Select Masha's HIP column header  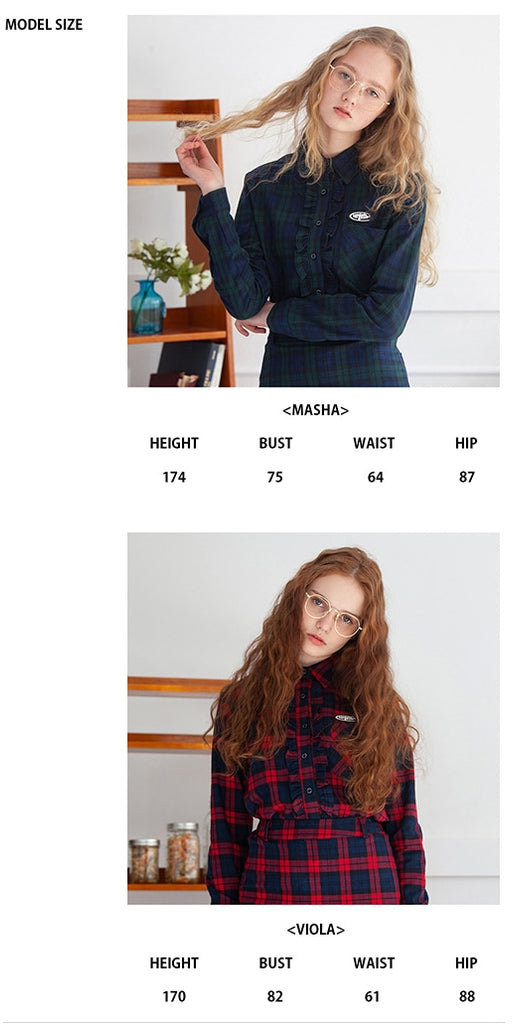(x=466, y=443)
